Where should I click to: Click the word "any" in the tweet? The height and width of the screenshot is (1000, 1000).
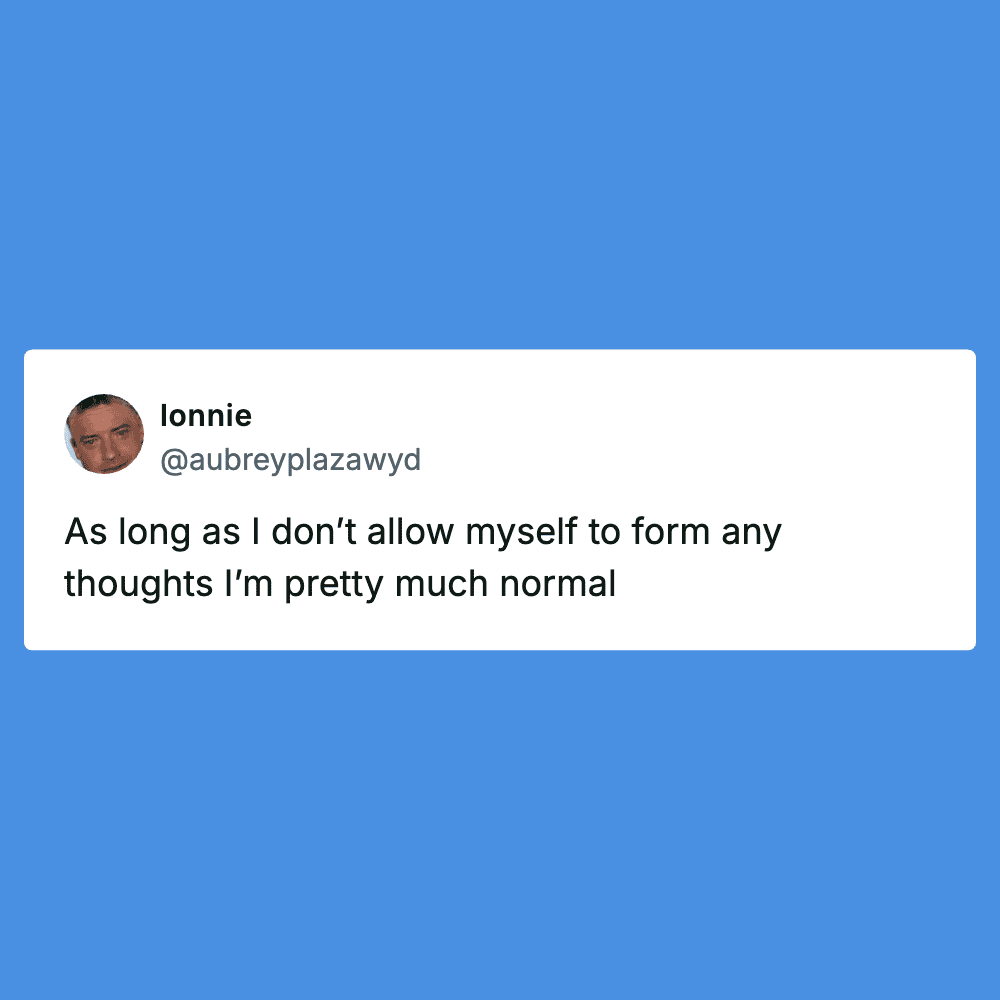(x=751, y=533)
